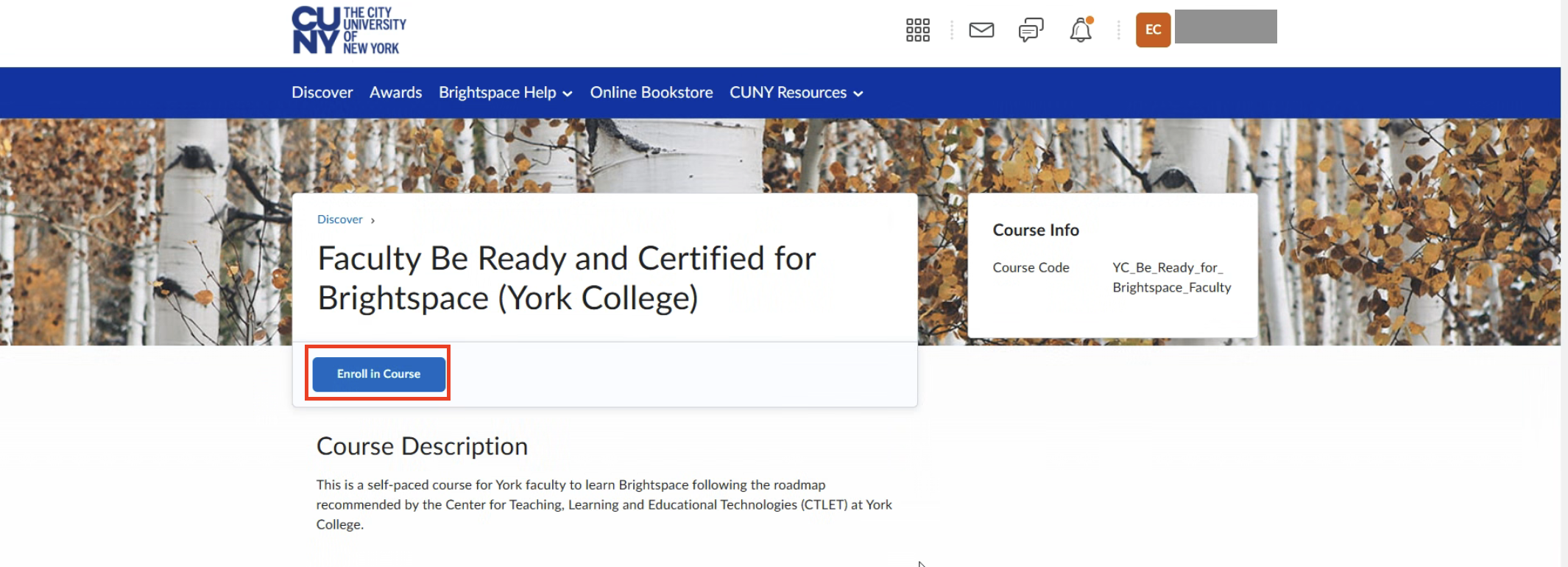
Task: Click the Course Info heading
Action: [1036, 230]
